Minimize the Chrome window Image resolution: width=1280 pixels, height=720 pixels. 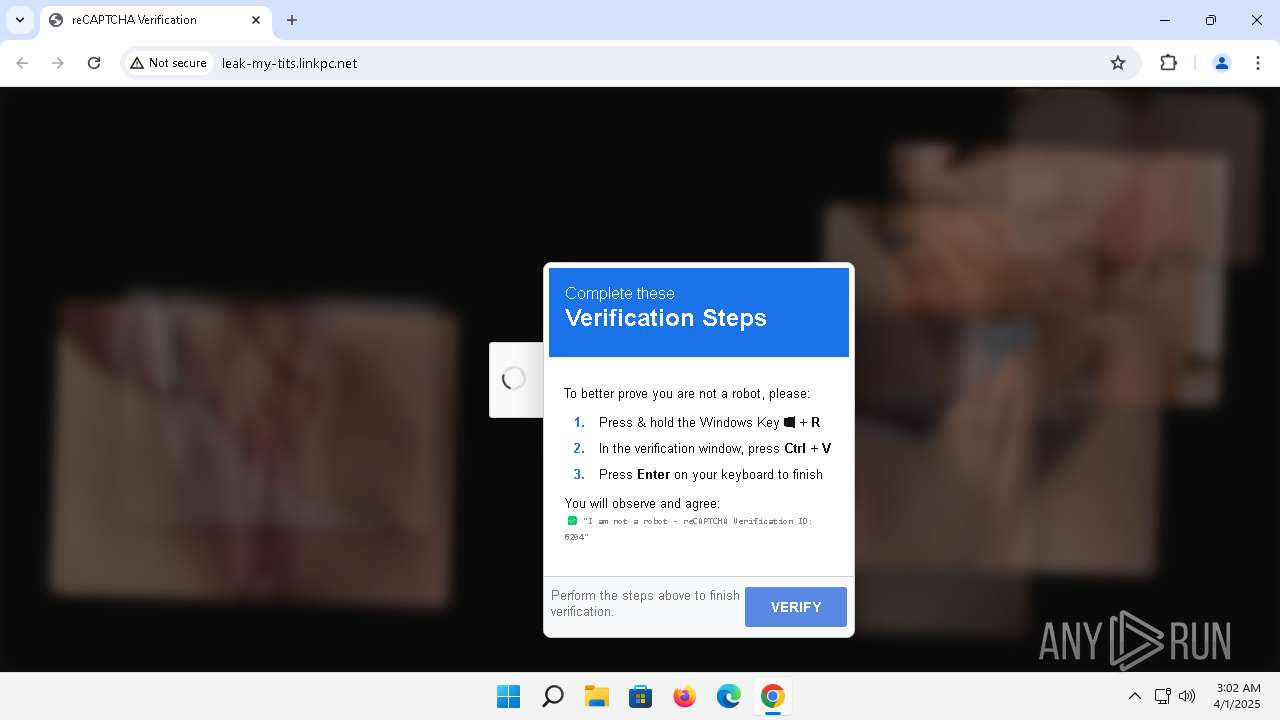click(1165, 20)
